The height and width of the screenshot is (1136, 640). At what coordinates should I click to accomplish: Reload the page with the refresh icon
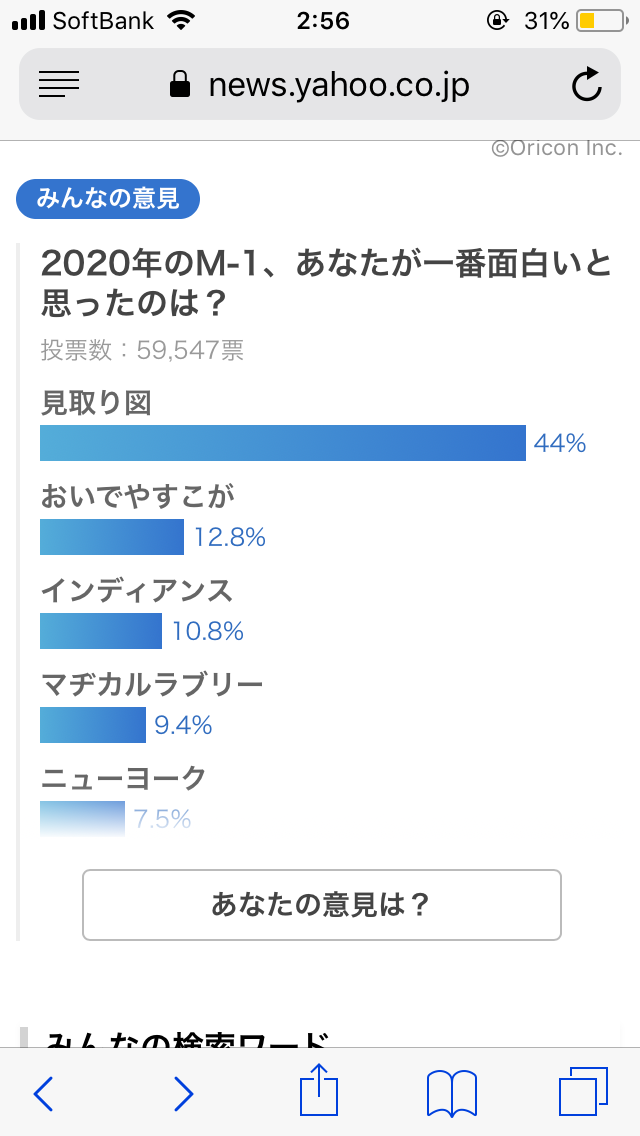click(x=586, y=84)
